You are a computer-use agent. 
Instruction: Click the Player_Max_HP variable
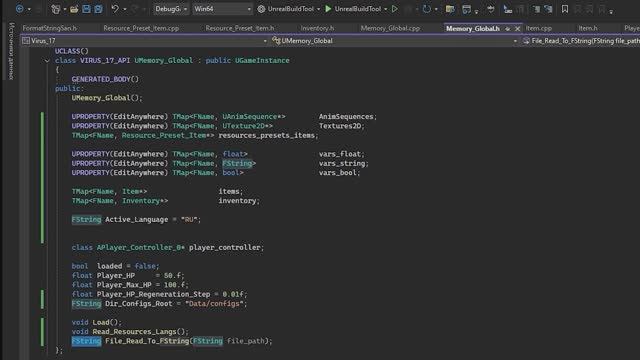coord(124,285)
